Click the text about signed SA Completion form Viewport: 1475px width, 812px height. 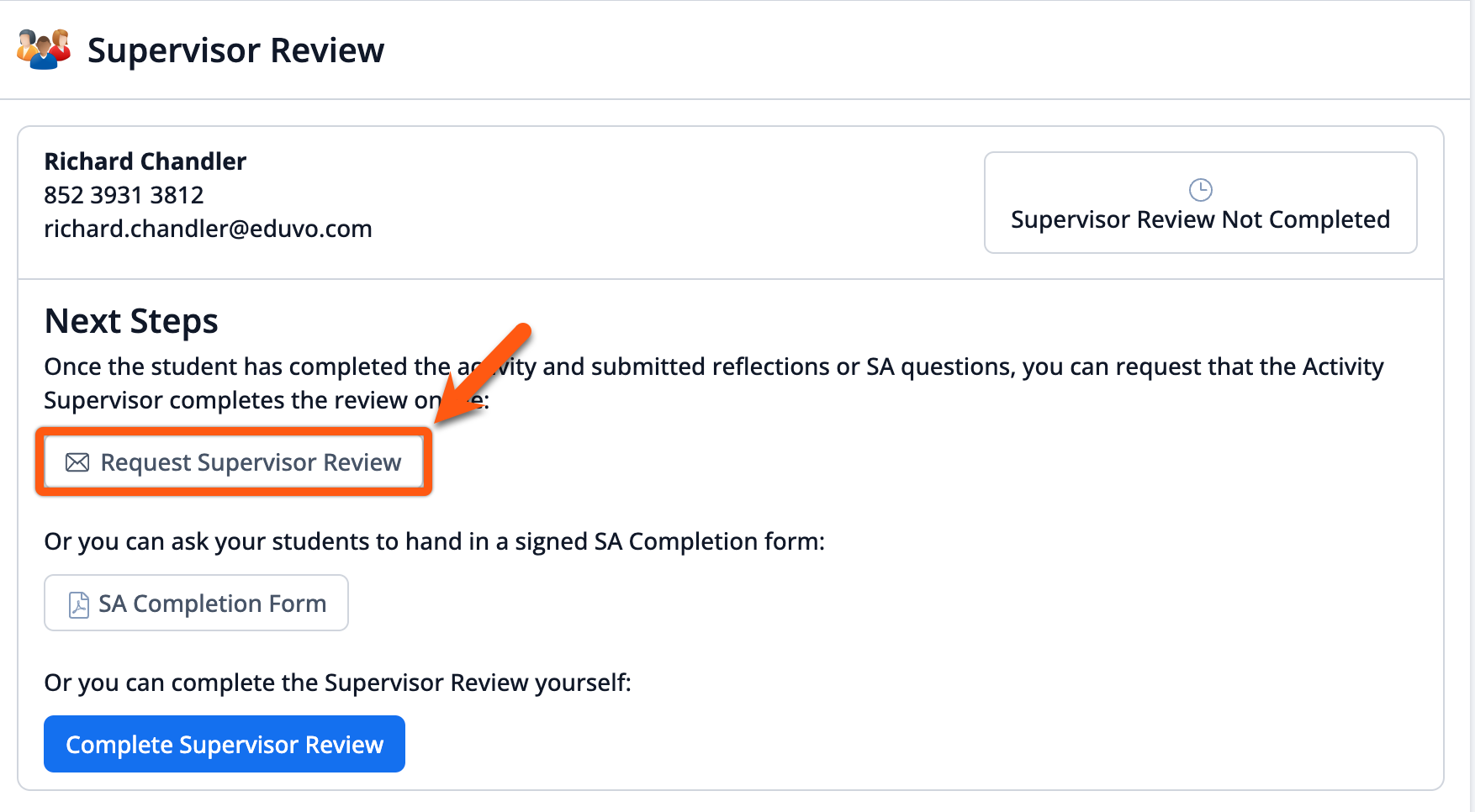[434, 541]
